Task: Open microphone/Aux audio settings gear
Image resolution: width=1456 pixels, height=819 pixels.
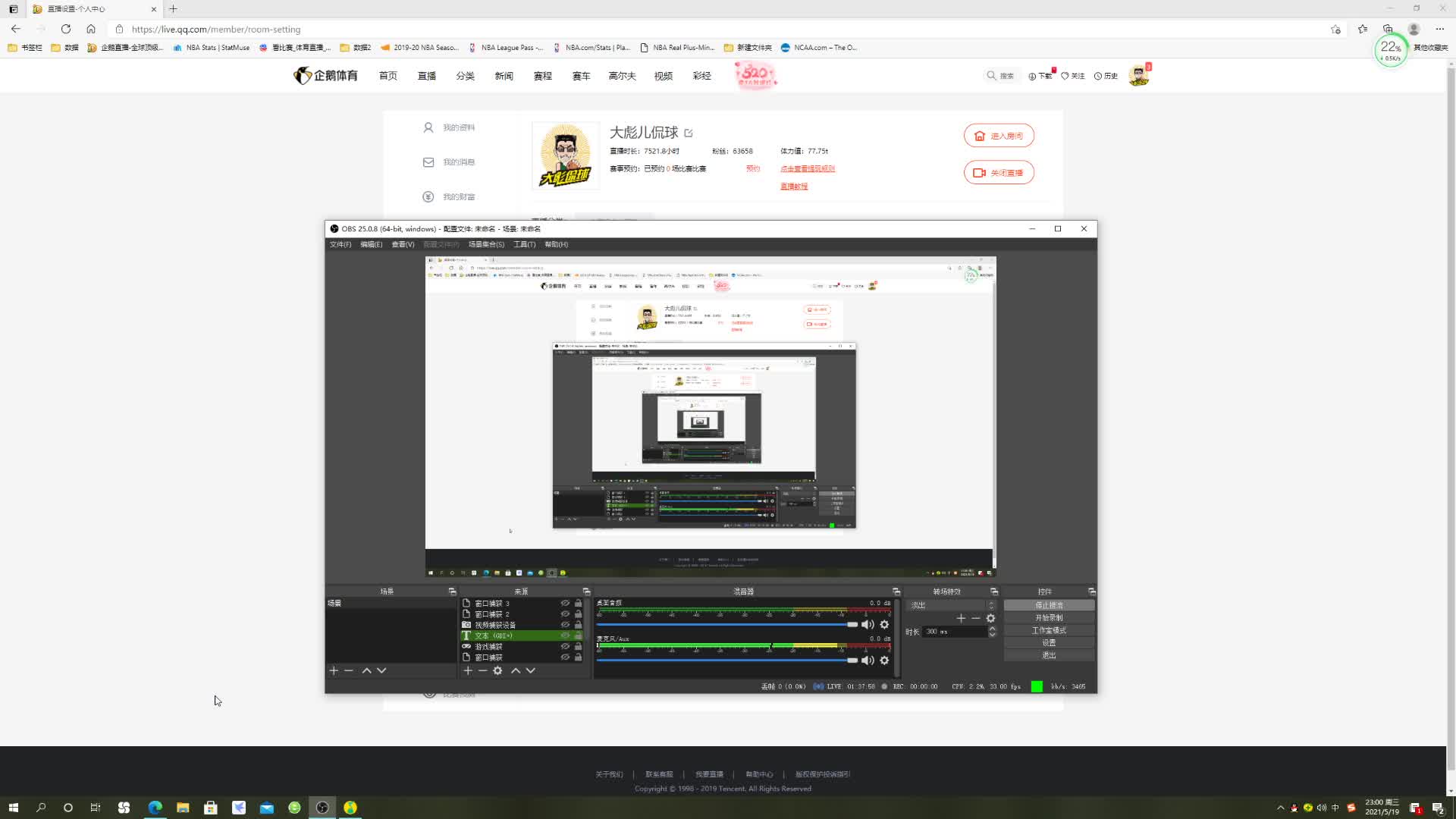Action: [x=884, y=660]
